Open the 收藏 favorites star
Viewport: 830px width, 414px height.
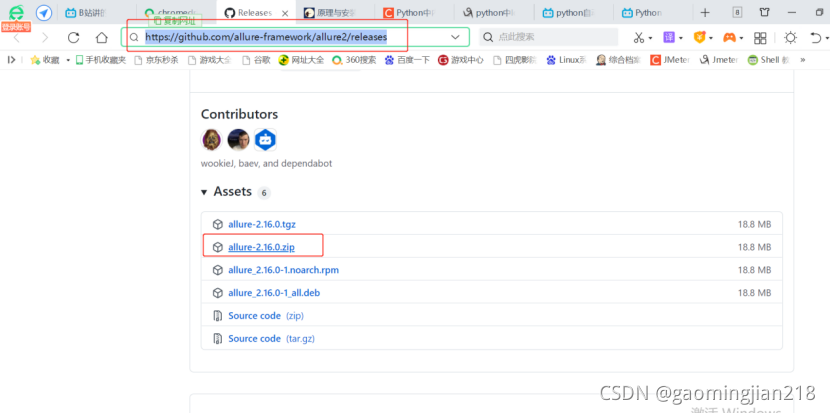[x=45, y=60]
